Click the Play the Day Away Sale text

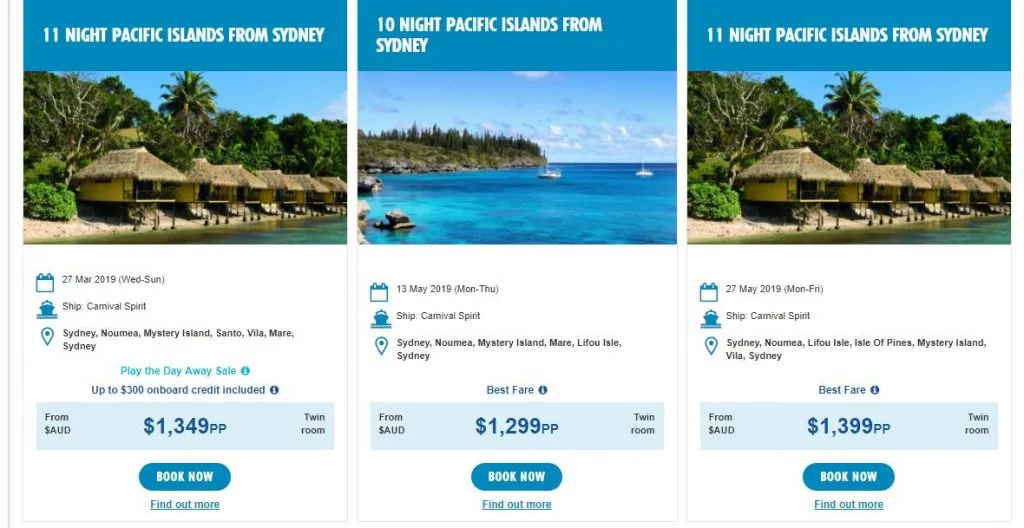click(178, 371)
